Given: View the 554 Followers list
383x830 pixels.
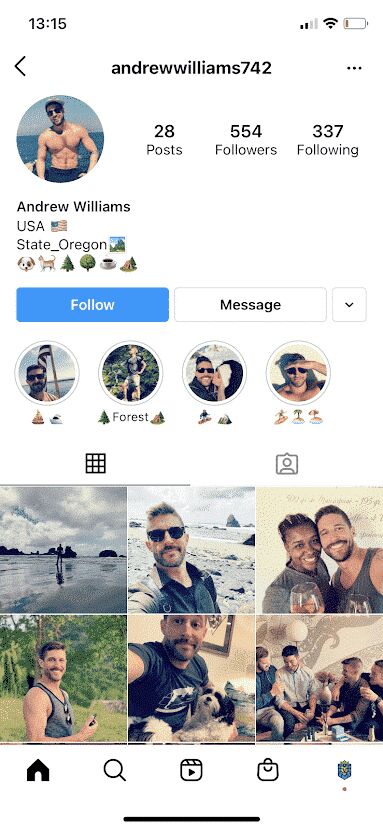Looking at the screenshot, I should (x=246, y=140).
